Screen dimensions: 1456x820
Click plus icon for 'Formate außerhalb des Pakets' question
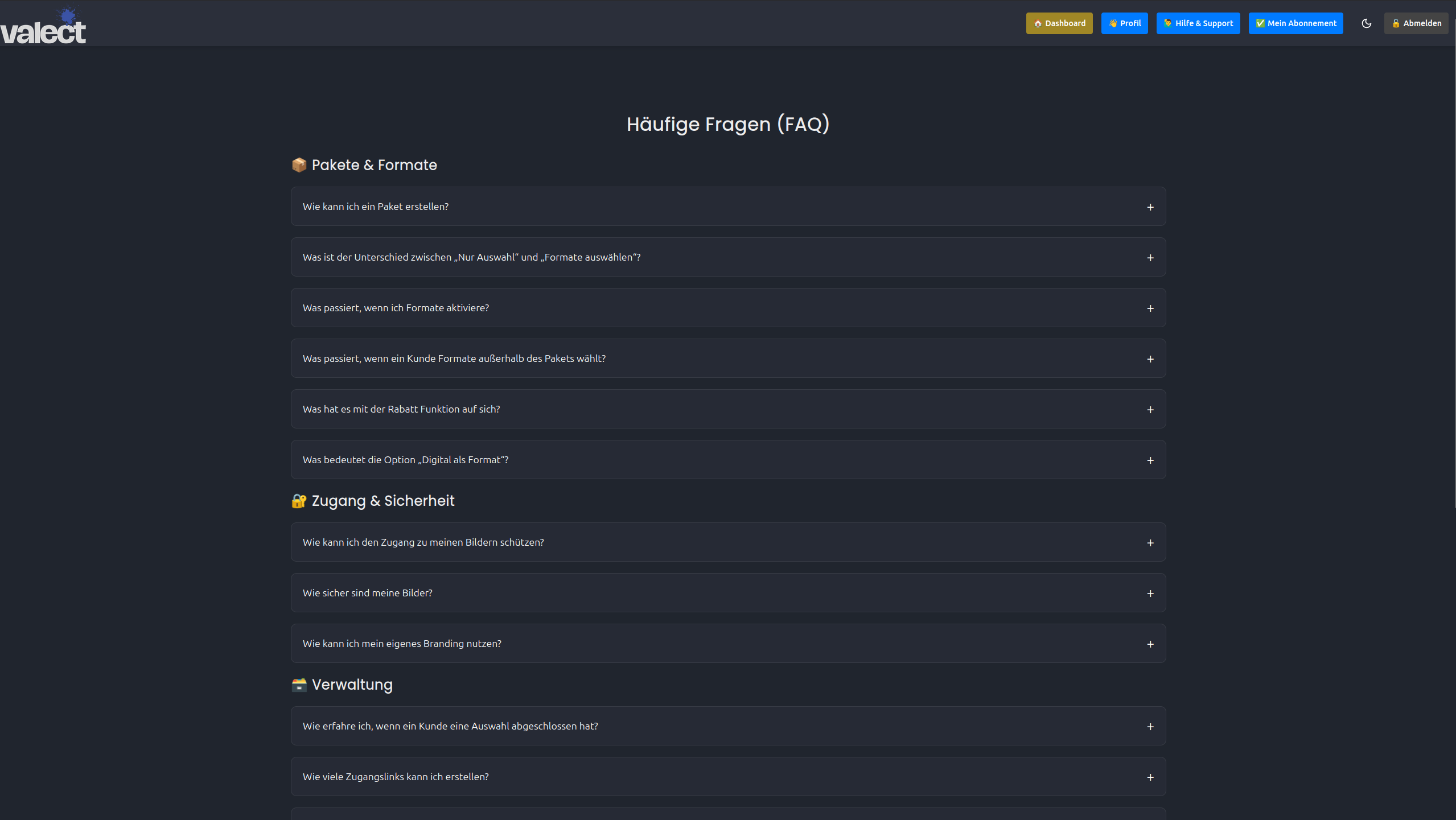pos(1150,359)
